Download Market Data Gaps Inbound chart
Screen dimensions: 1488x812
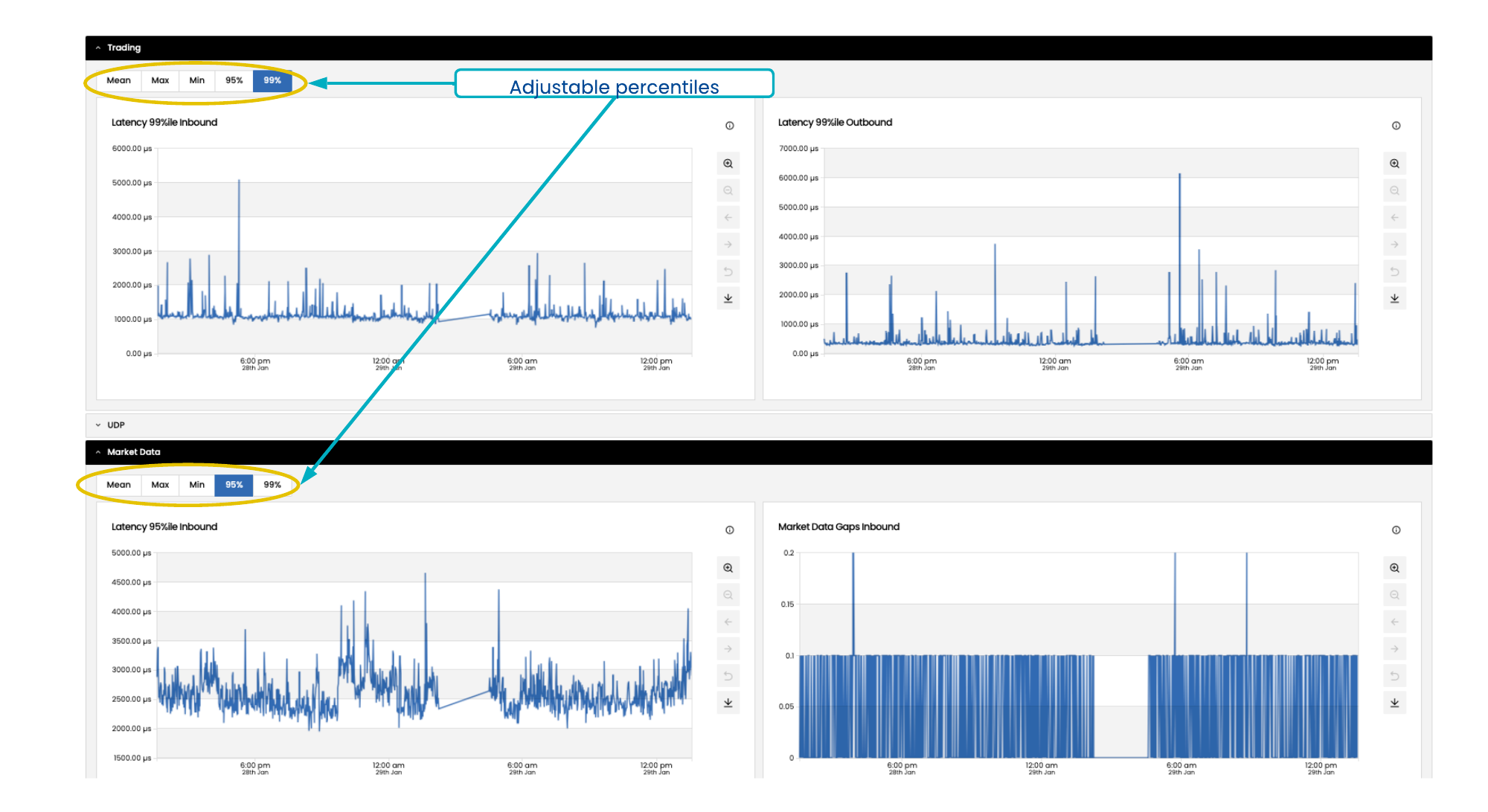[x=1395, y=703]
